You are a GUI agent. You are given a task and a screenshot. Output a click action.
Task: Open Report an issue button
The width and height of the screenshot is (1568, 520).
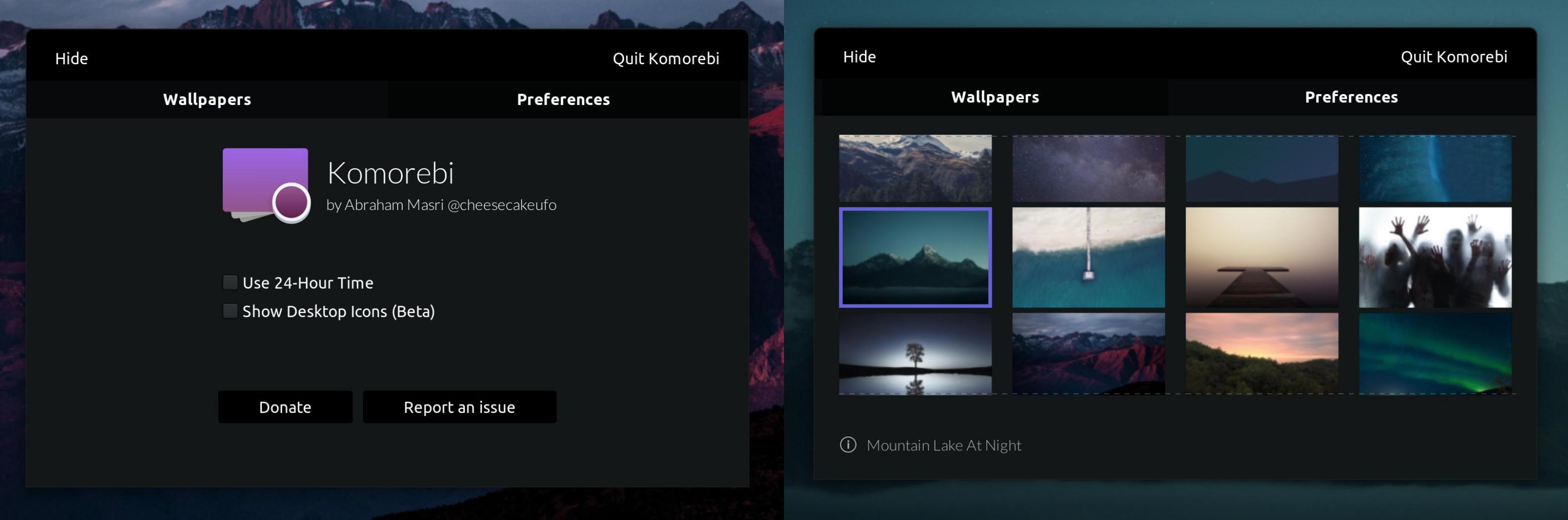[x=459, y=407]
